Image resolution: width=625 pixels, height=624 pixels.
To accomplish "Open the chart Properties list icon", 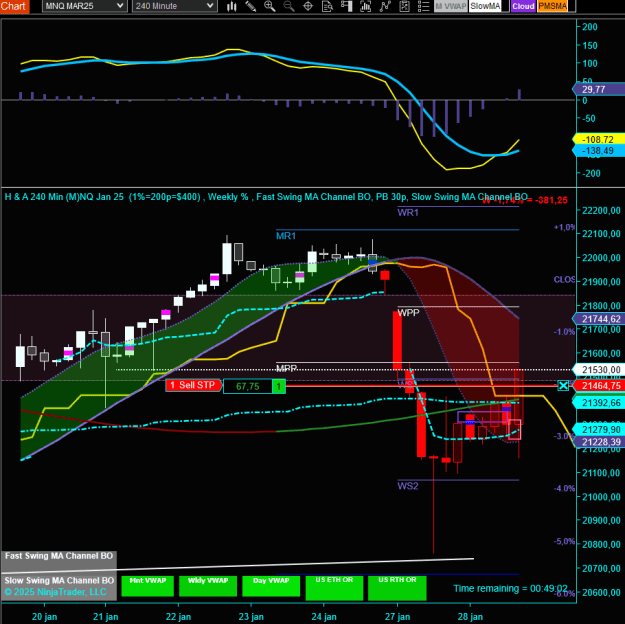I will [x=423, y=6].
